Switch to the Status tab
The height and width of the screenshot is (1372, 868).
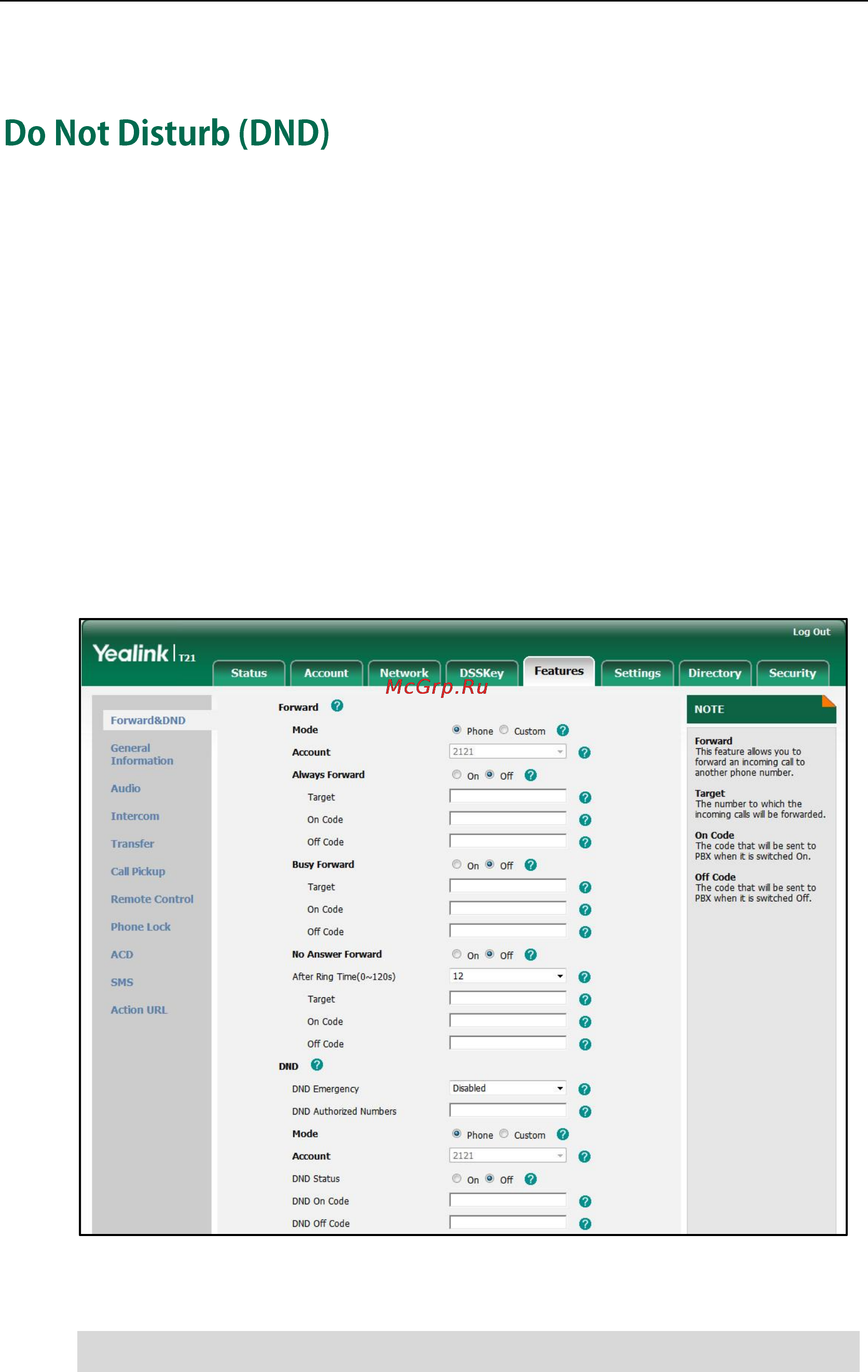[249, 674]
